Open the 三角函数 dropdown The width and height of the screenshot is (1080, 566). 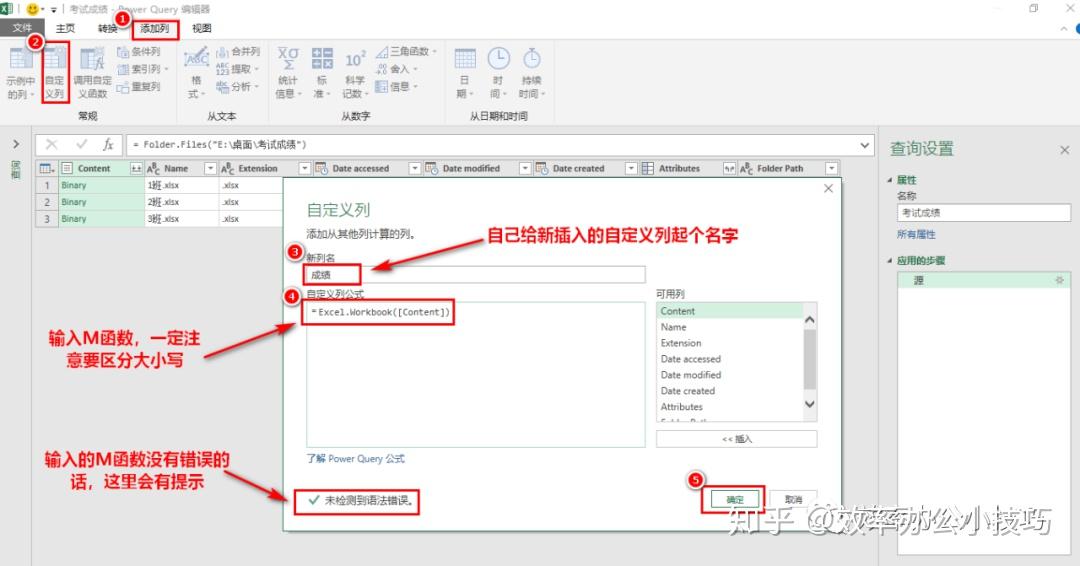[406, 52]
